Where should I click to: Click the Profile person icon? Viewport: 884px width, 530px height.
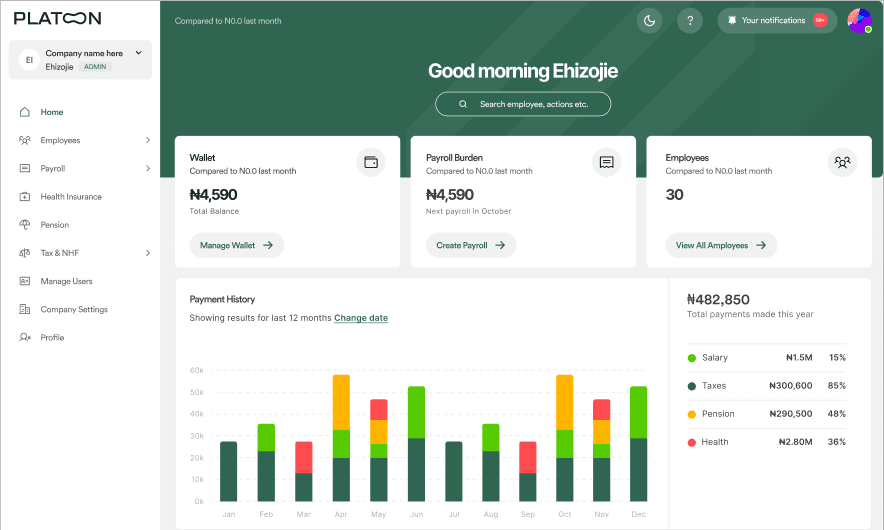coord(25,337)
